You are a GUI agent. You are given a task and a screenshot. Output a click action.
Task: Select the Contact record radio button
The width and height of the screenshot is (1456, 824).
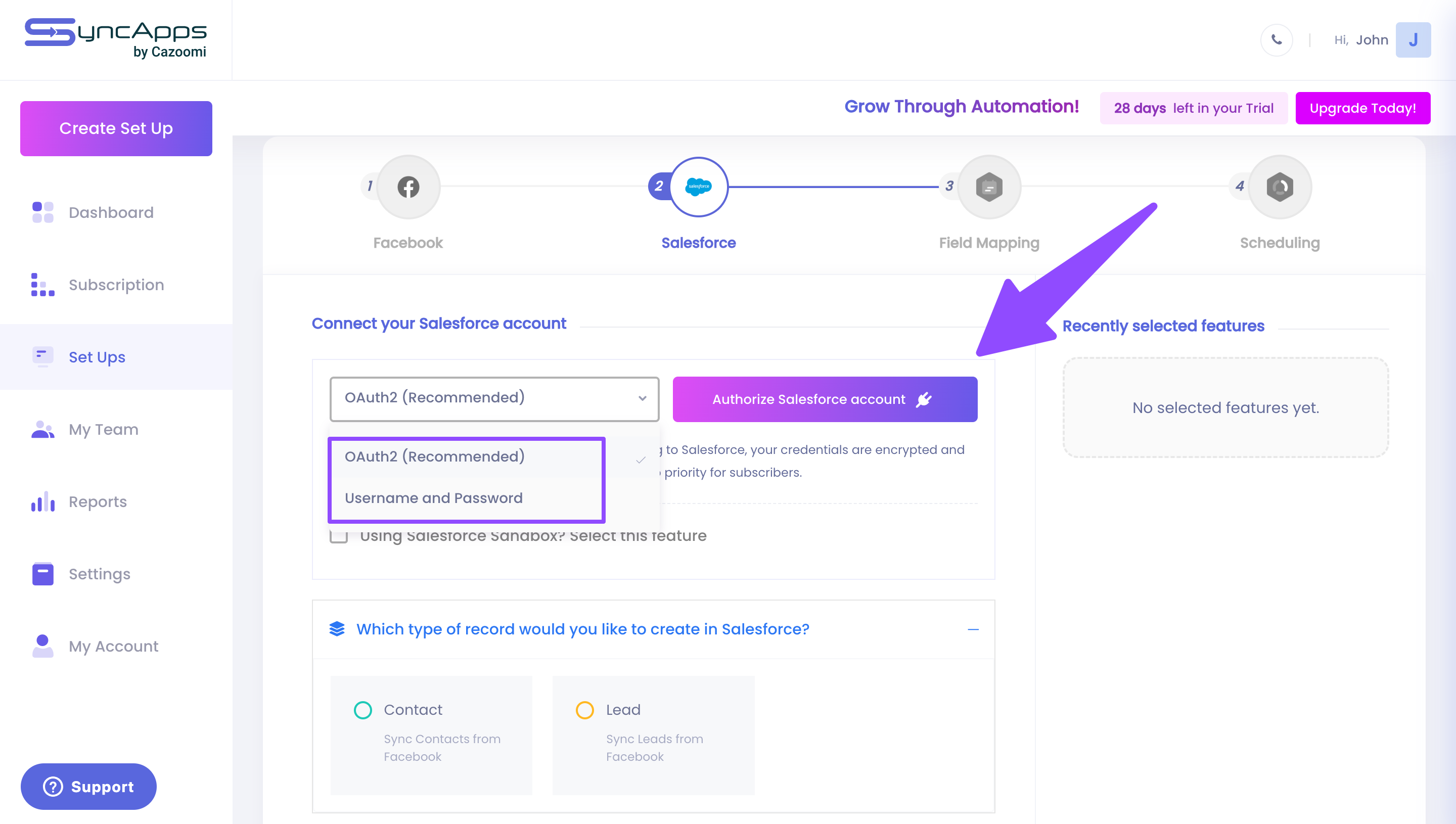coord(362,710)
